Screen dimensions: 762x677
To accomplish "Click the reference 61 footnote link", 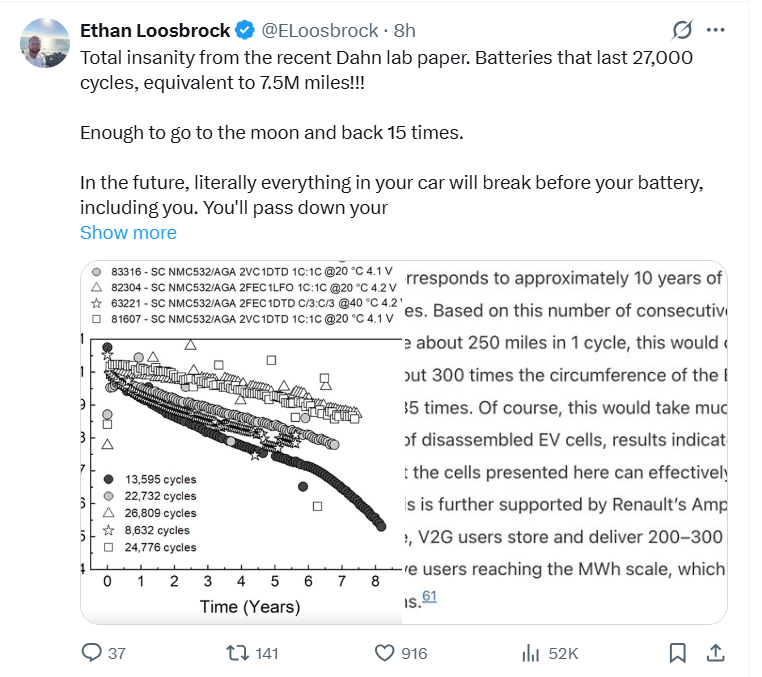I will coord(430,597).
